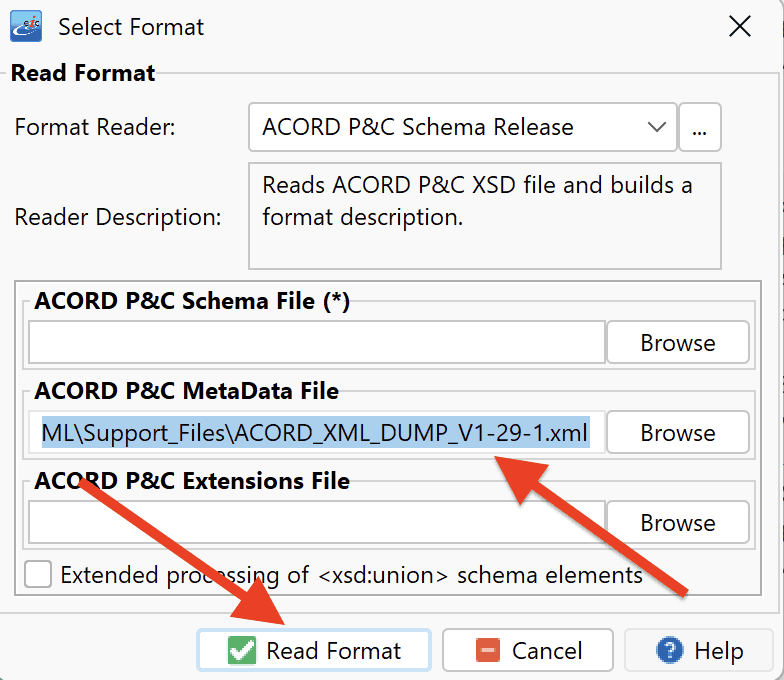This screenshot has width=784, height=680.
Task: Click the MetaData File path field
Action: pyautogui.click(x=316, y=432)
